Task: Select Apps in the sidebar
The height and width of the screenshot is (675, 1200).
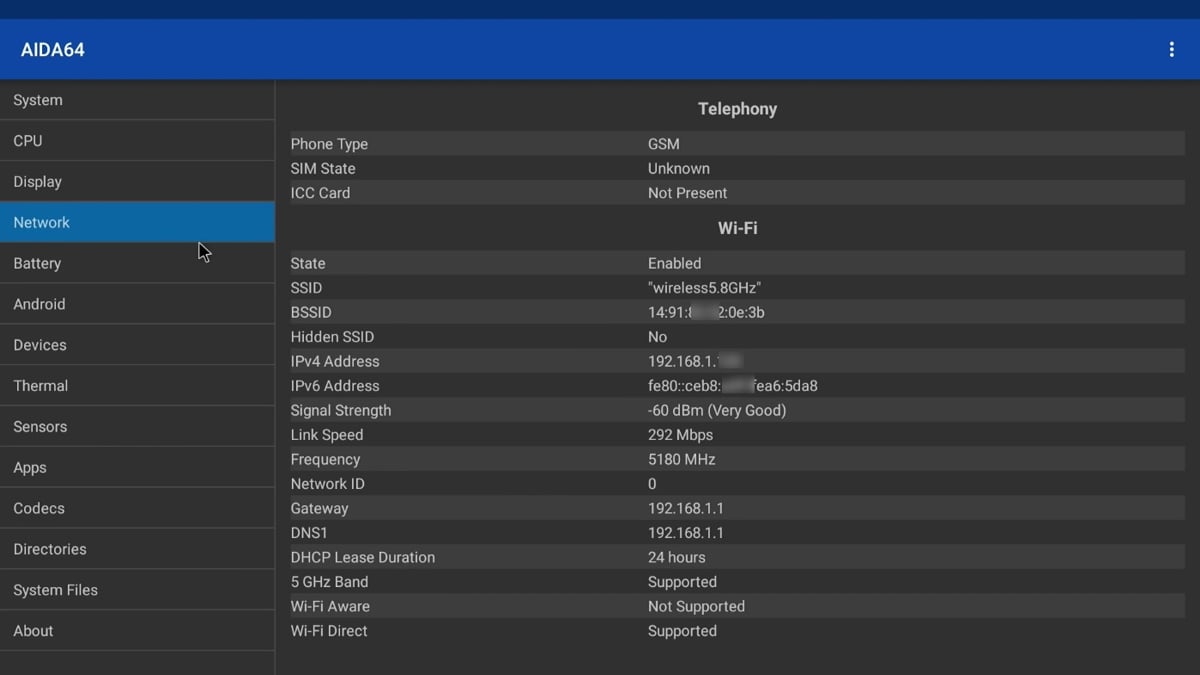Action: [x=137, y=468]
